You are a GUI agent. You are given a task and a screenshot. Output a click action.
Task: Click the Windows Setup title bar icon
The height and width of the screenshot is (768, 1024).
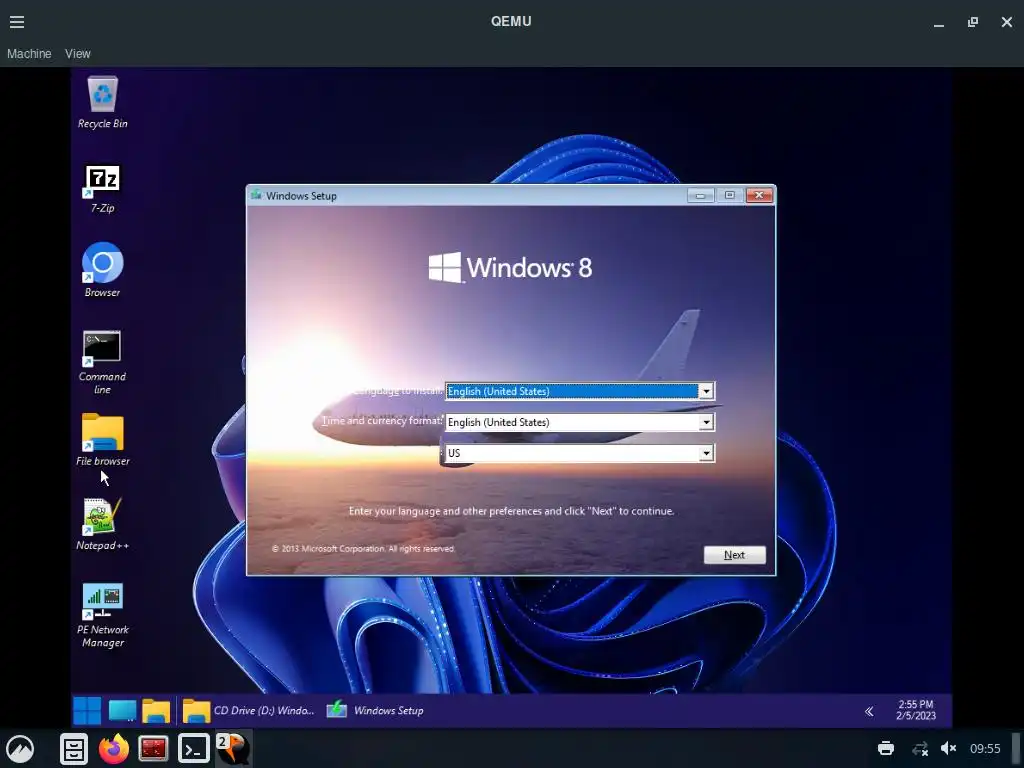(x=257, y=195)
